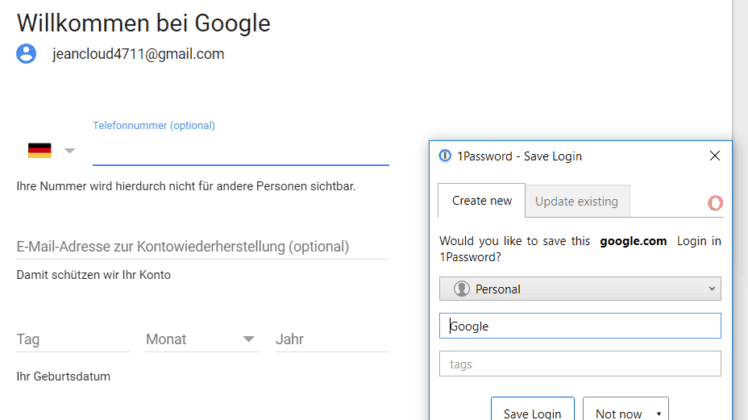This screenshot has height=420, width=748.
Task: Click the red Opera browser icon
Action: pyautogui.click(x=715, y=203)
